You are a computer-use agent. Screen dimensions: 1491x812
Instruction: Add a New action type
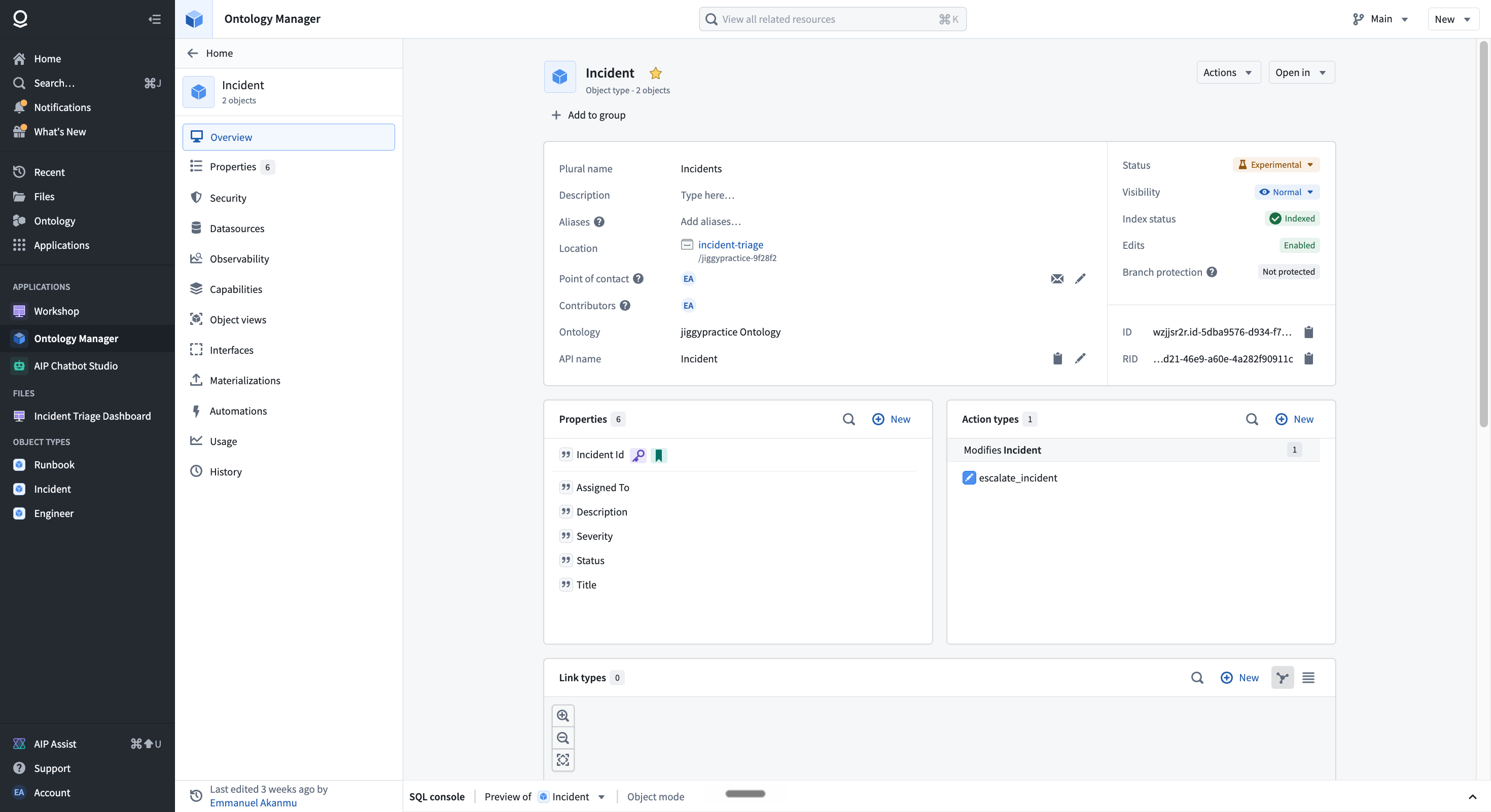[x=1294, y=419]
